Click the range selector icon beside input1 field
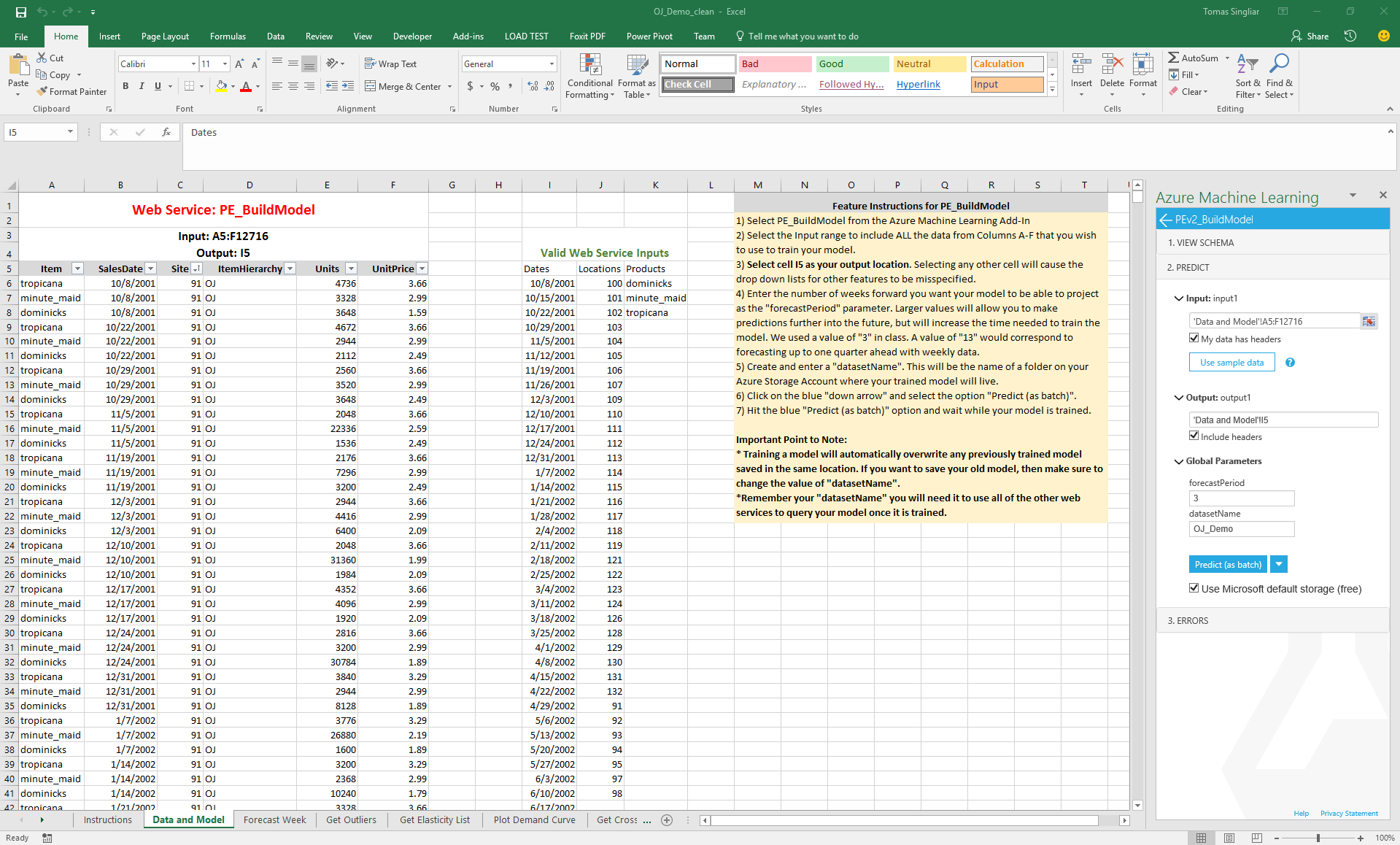Image resolution: width=1400 pixels, height=845 pixels. click(x=1369, y=321)
